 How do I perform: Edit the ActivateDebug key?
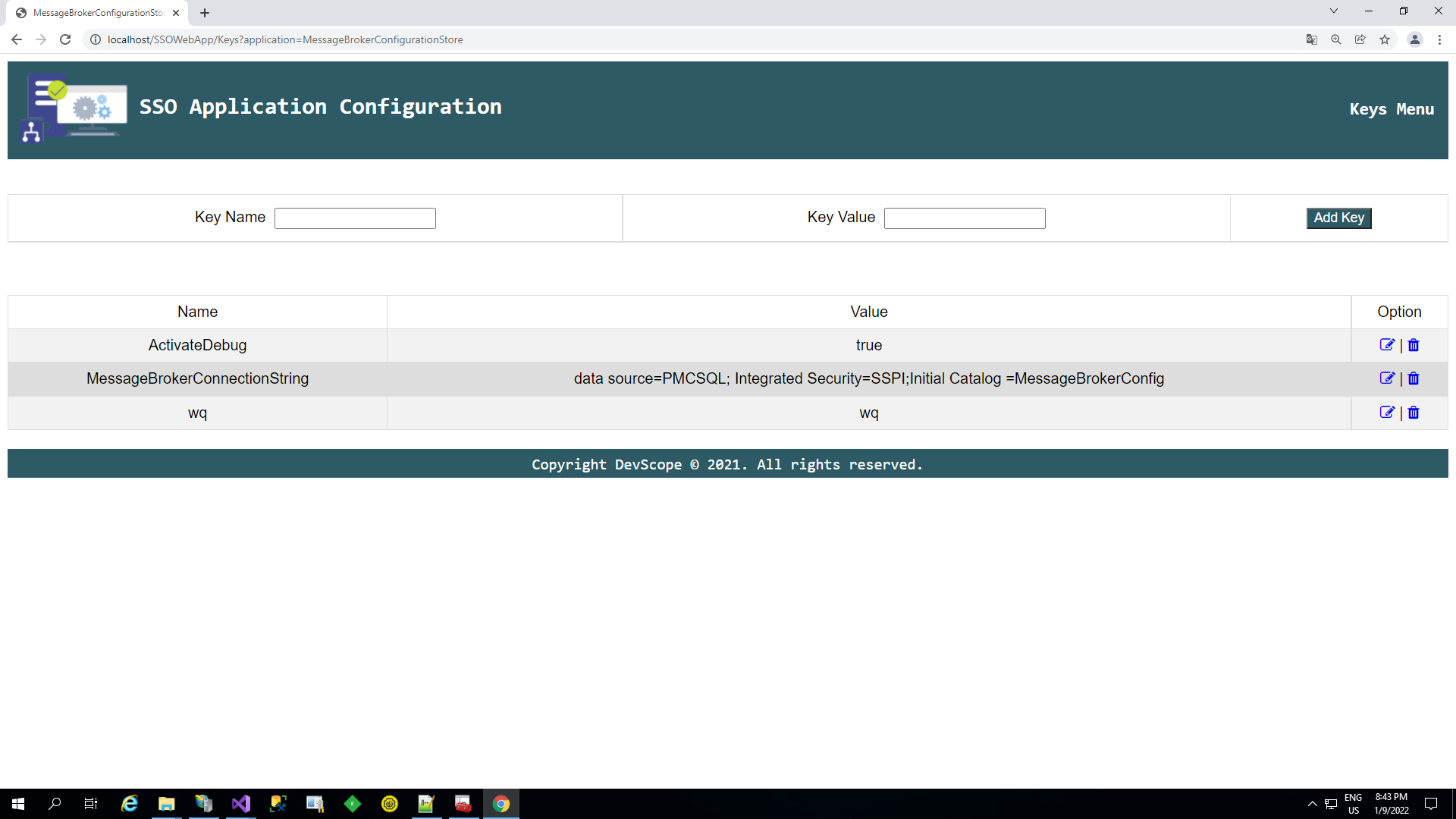tap(1386, 345)
